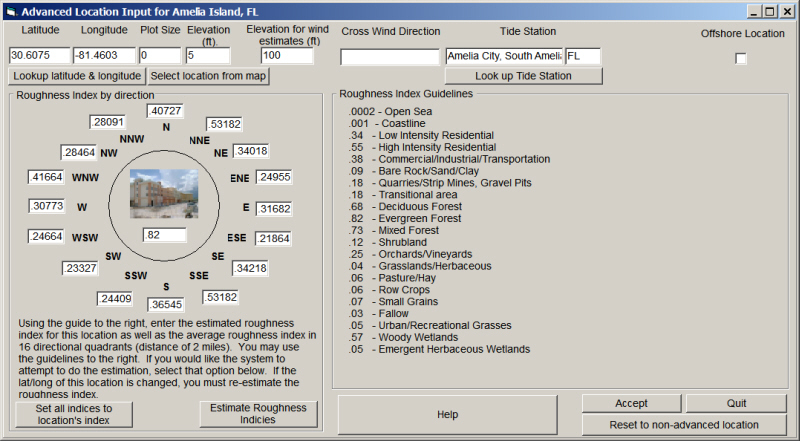Check the Offshore Location checkbox
Screen dimensions: 800x441
click(741, 58)
